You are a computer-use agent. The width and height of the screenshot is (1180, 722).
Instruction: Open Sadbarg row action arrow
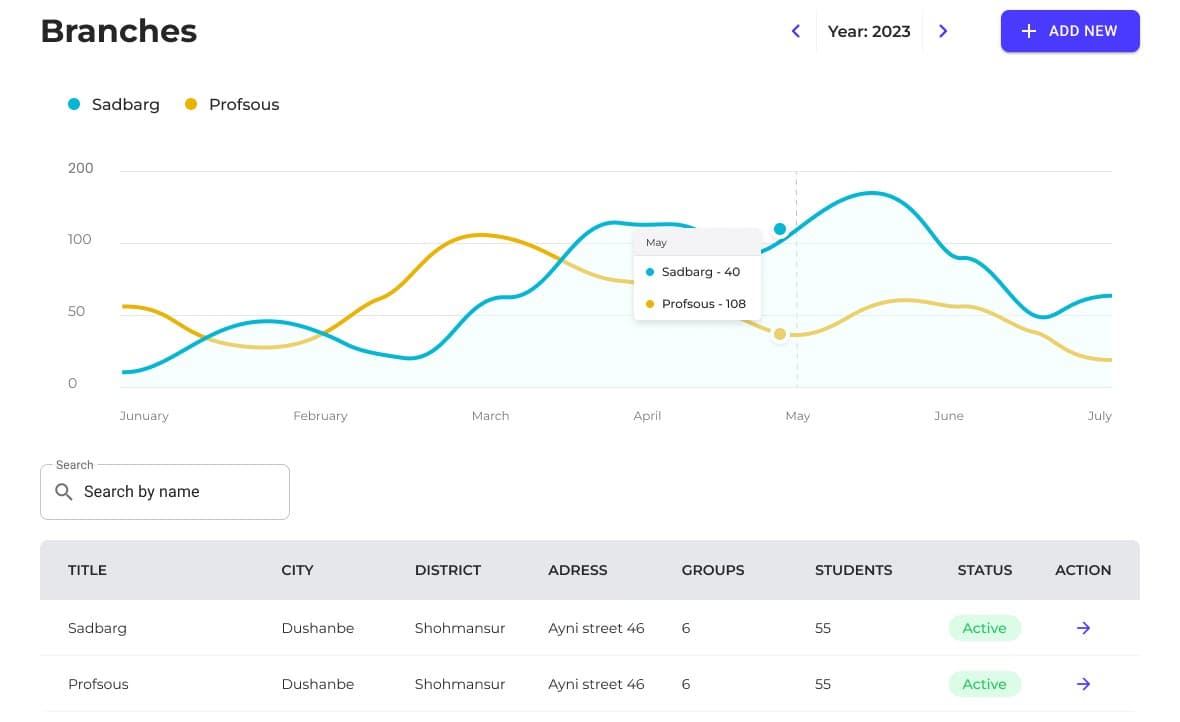pos(1083,628)
